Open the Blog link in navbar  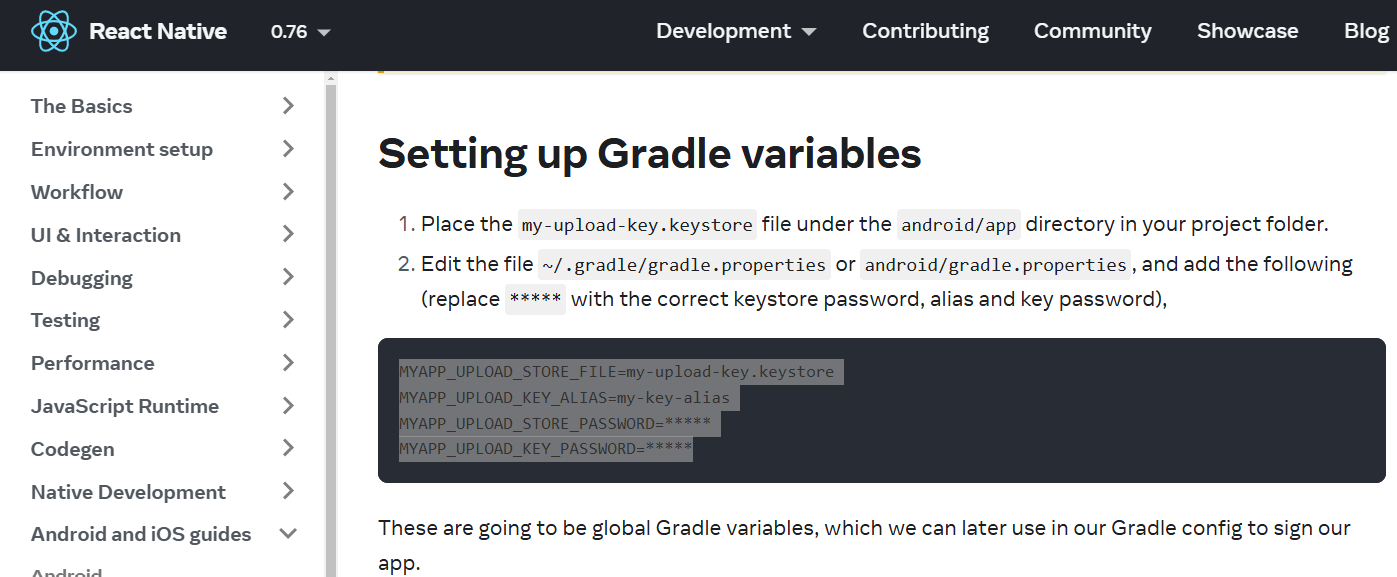click(1367, 31)
